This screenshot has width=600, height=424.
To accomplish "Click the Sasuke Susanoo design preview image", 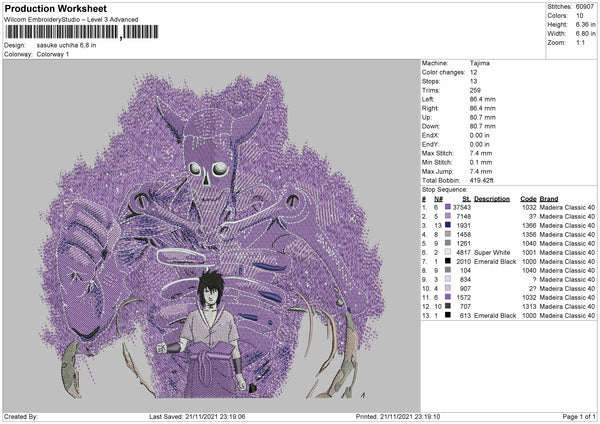I will pyautogui.click(x=212, y=236).
